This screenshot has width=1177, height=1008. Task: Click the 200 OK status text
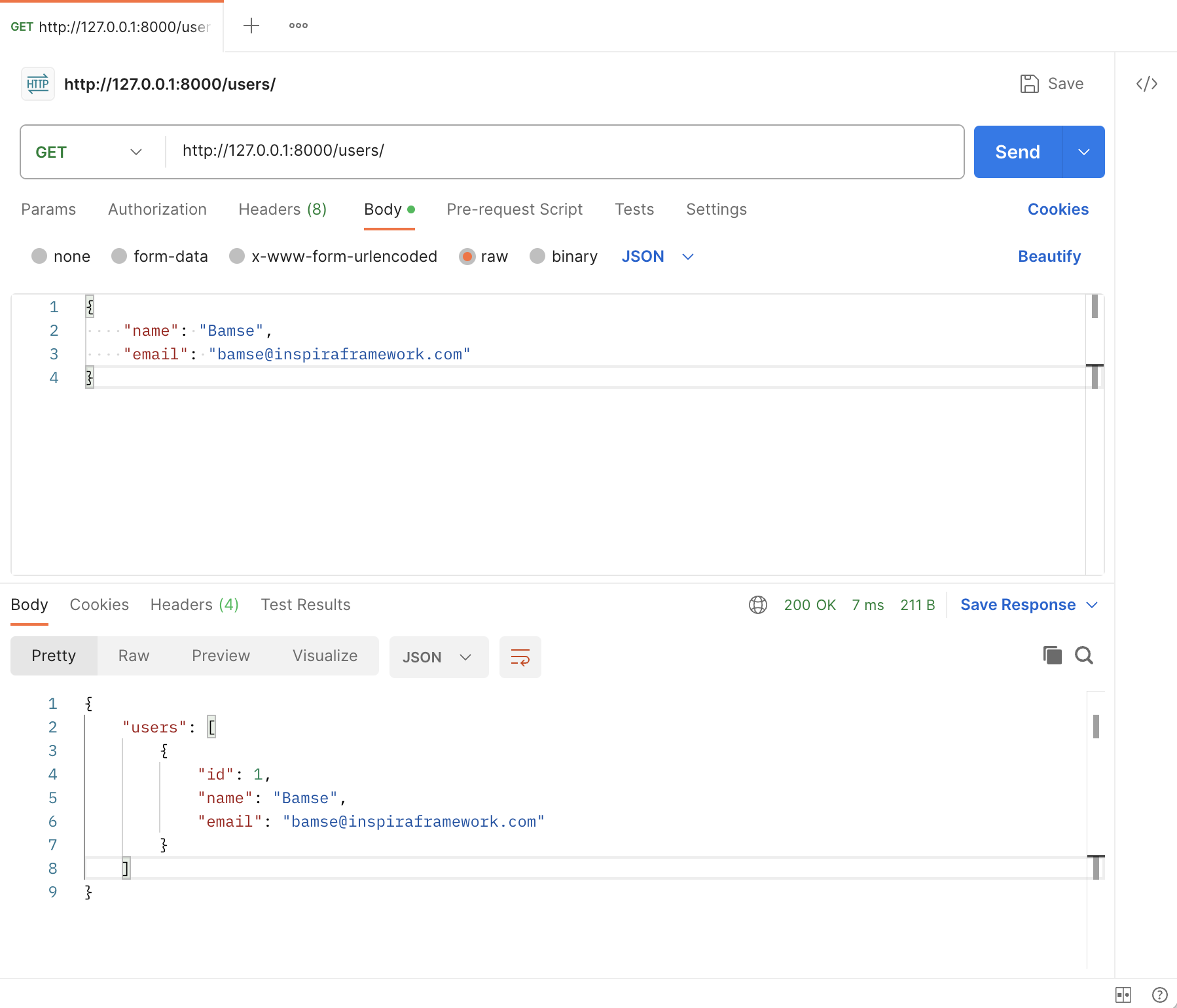click(810, 605)
